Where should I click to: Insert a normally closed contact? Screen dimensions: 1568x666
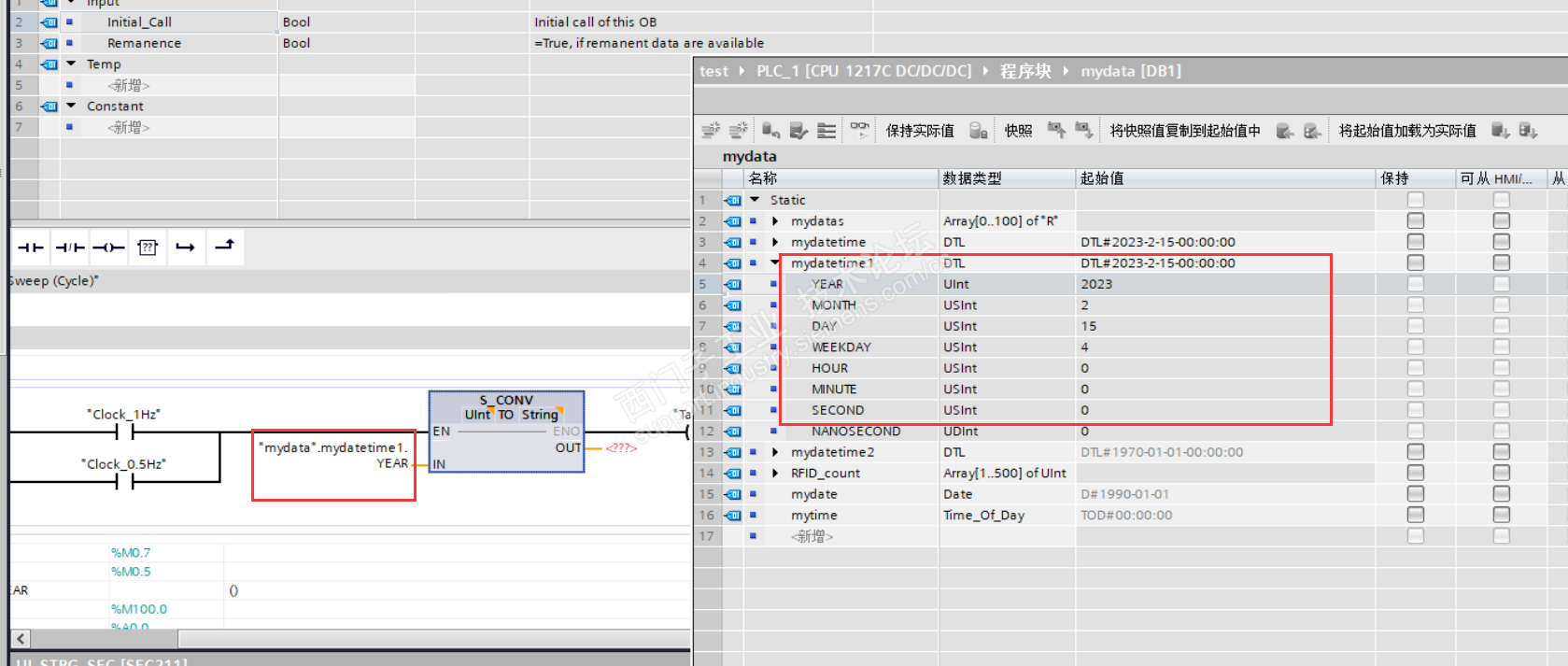point(70,248)
